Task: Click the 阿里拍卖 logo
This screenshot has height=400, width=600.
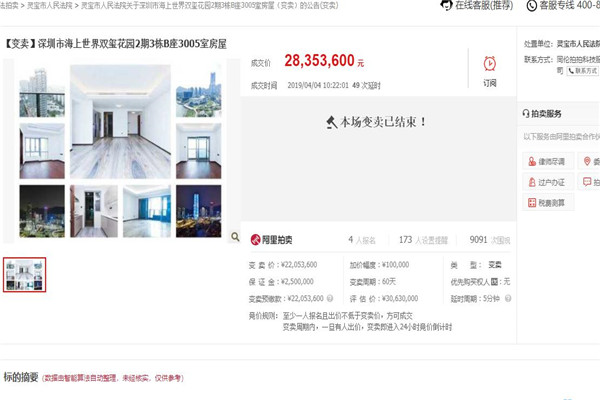Action: (271, 240)
